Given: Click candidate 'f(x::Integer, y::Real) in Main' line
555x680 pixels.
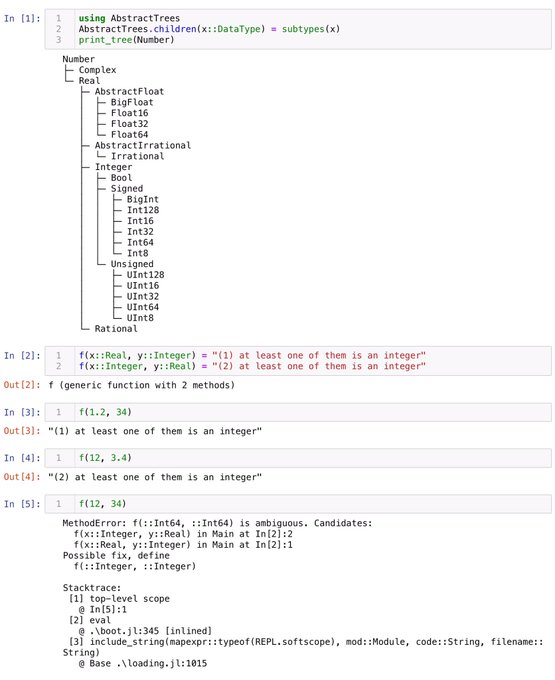Looking at the screenshot, I should coord(183,534).
